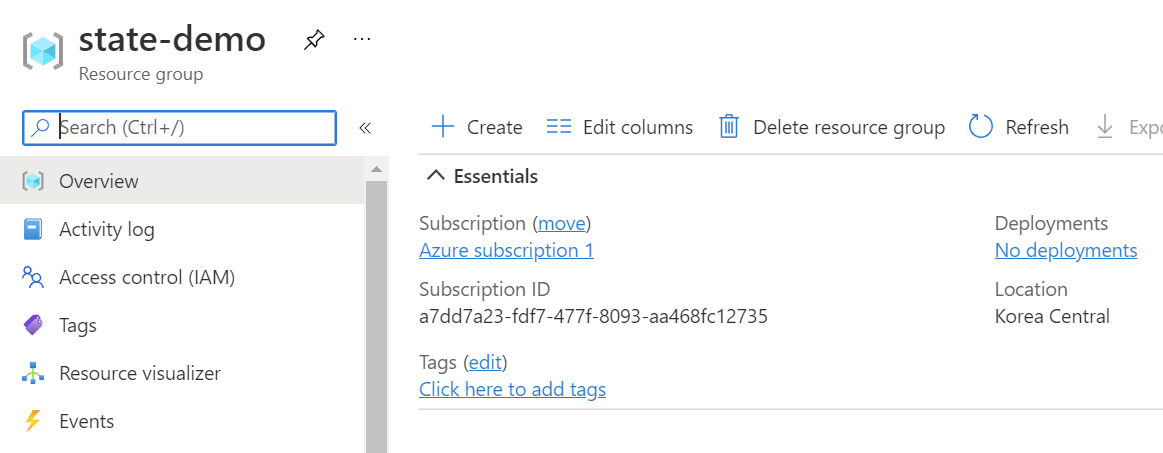This screenshot has height=453, width=1163.
Task: Click the Subscription ID label
Action: pos(484,289)
